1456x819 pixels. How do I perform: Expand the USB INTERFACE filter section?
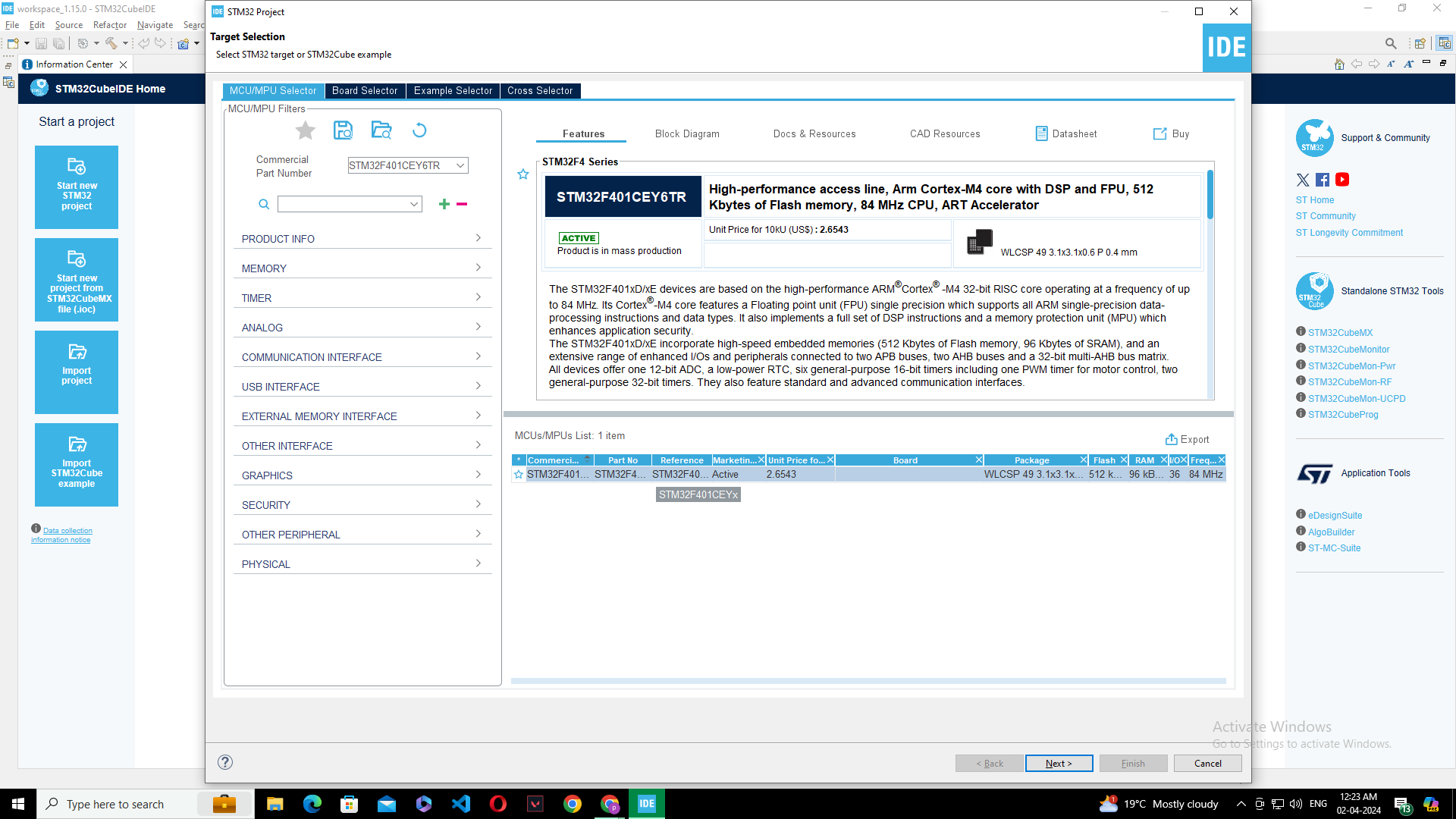[362, 387]
